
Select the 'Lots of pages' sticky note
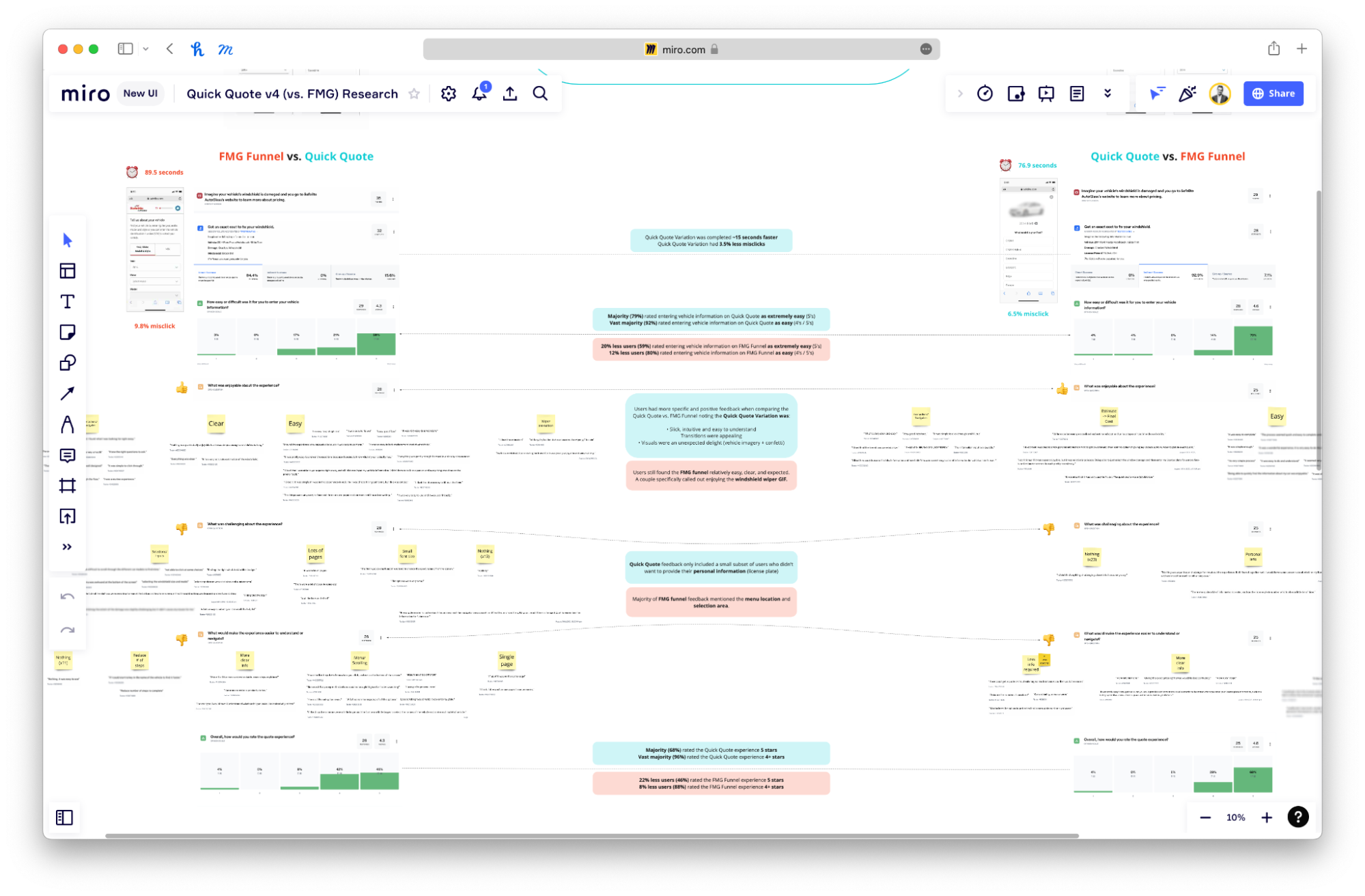(x=315, y=554)
